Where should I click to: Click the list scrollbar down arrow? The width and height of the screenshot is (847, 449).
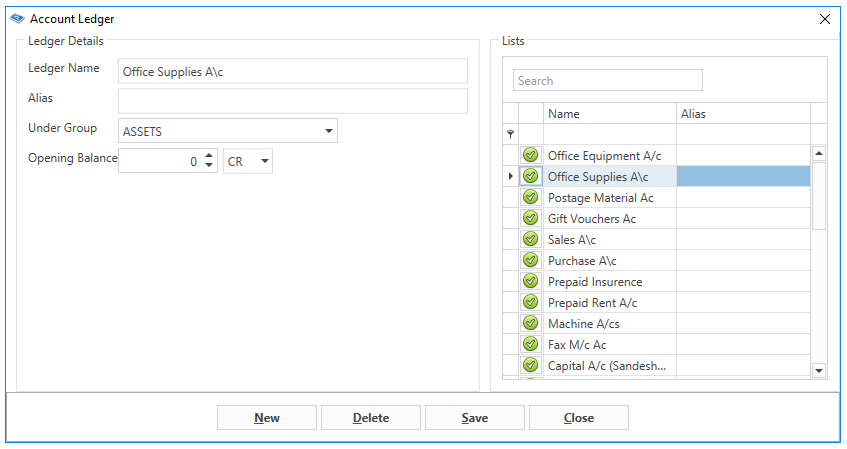point(819,370)
